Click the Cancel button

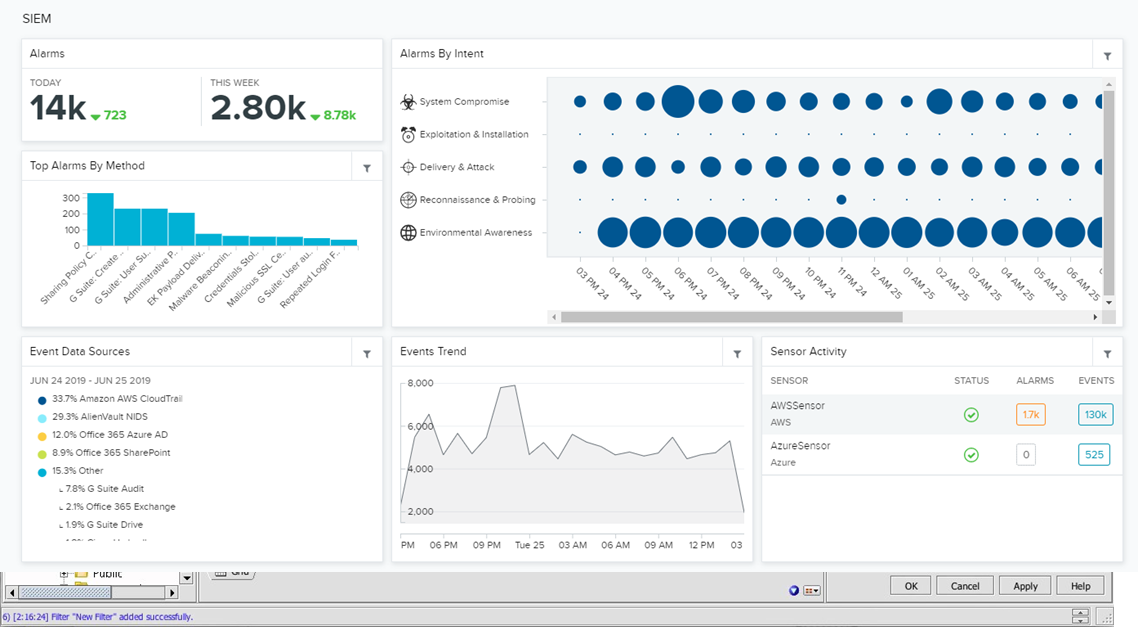(x=965, y=586)
